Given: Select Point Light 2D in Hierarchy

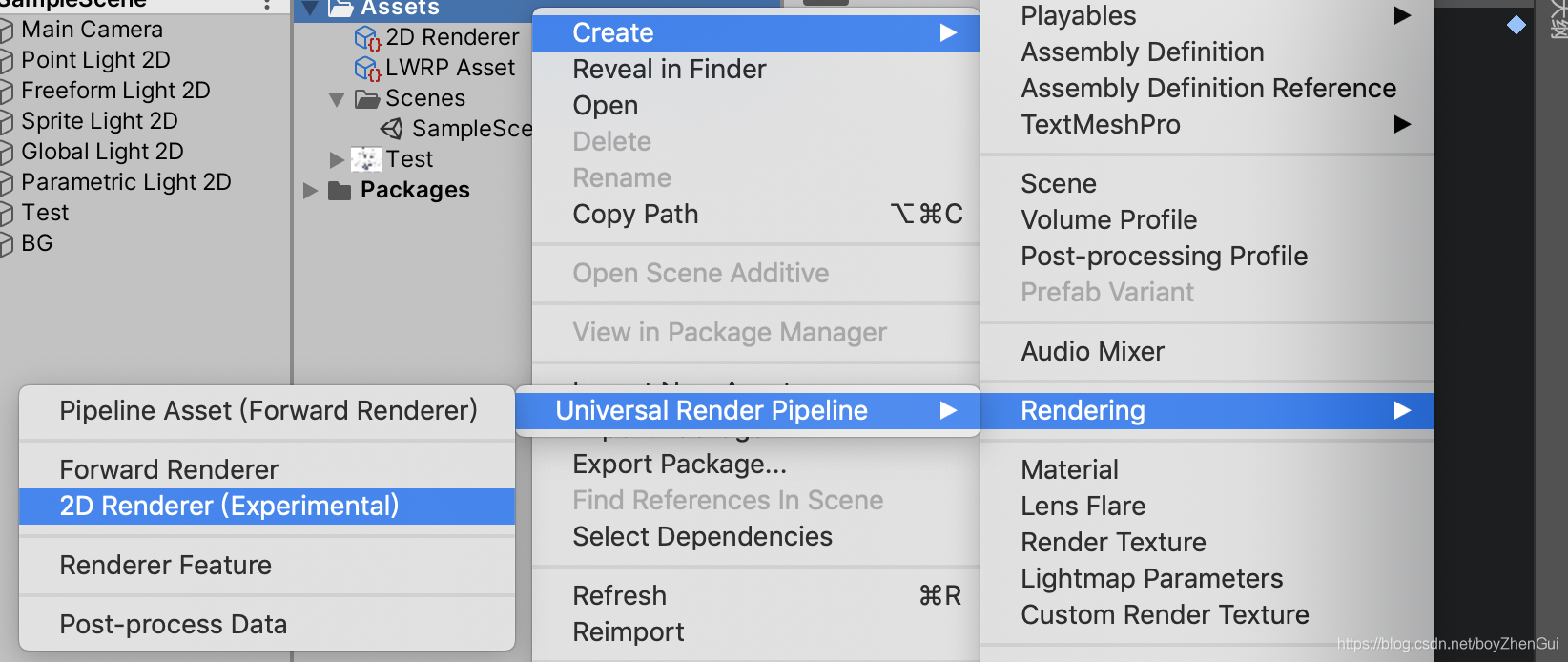Looking at the screenshot, I should coord(95,60).
